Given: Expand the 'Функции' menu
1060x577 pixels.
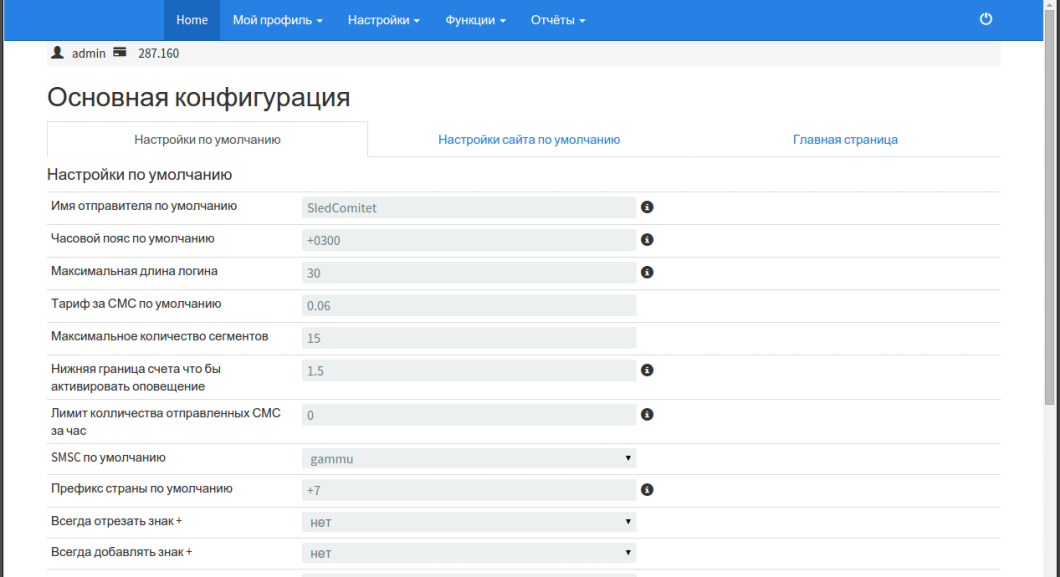Looking at the screenshot, I should 475,20.
